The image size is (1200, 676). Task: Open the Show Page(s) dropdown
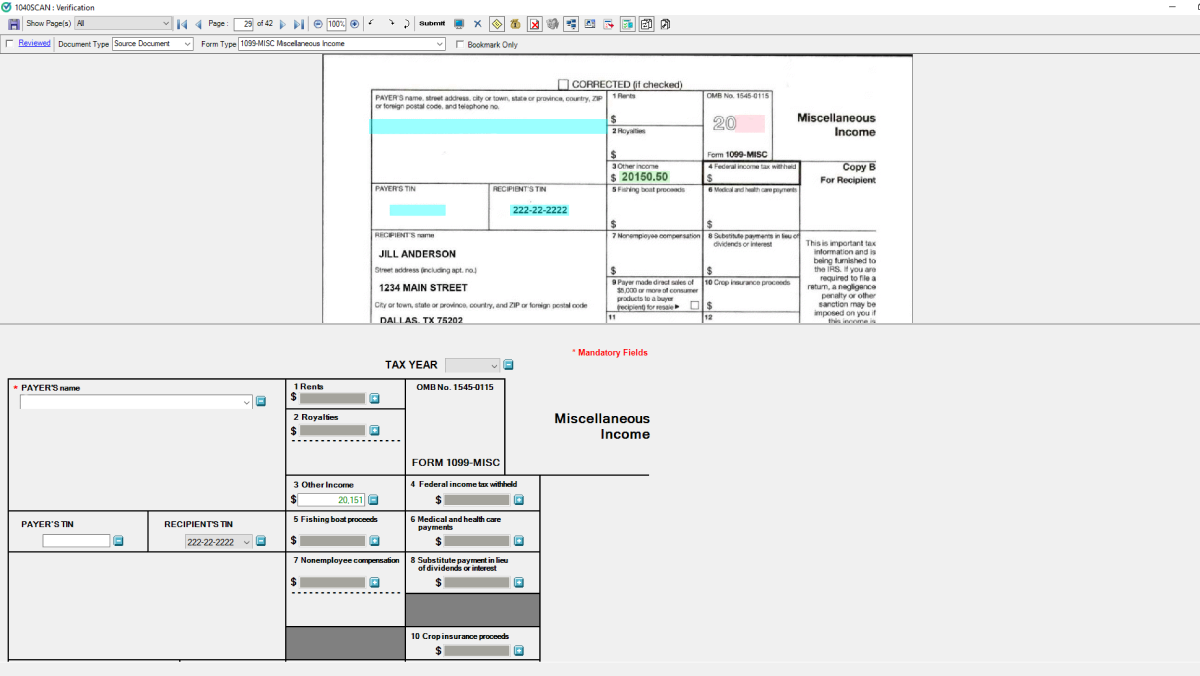coord(166,23)
